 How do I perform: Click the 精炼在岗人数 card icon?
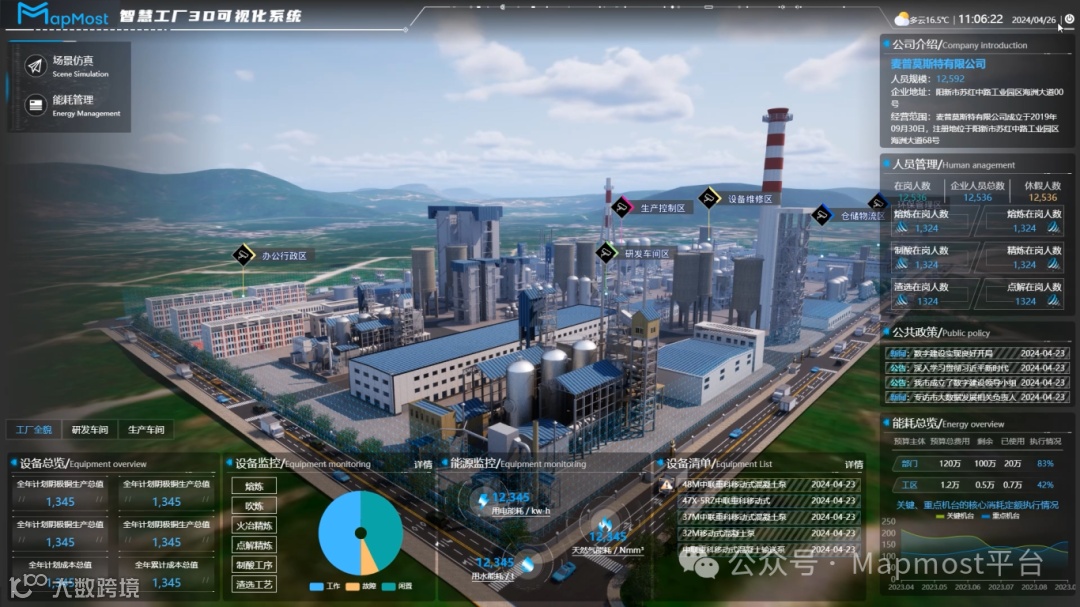(x=1053, y=264)
